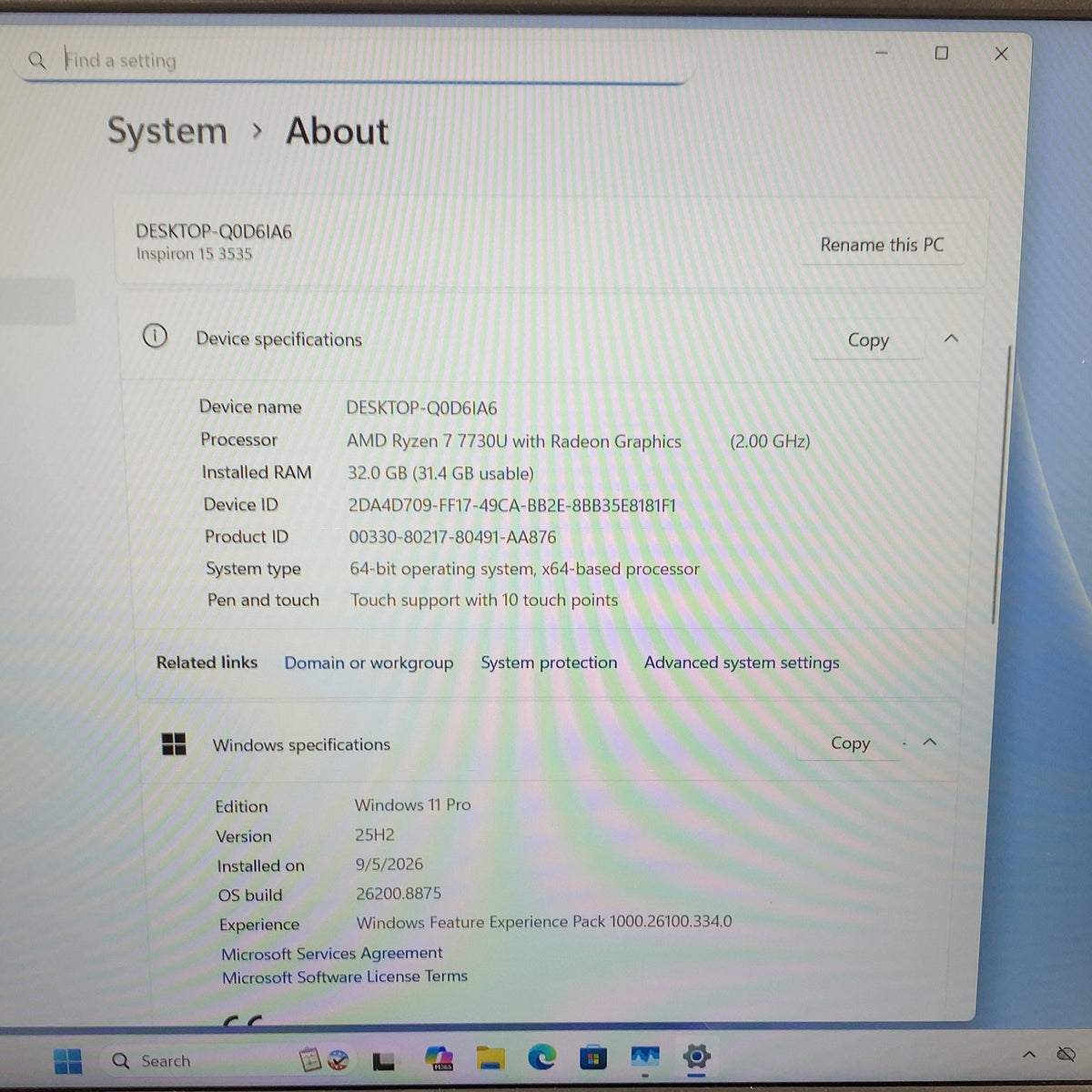Switch to the Settings gear taskbar icon
1092x1092 pixels.
tap(696, 1057)
